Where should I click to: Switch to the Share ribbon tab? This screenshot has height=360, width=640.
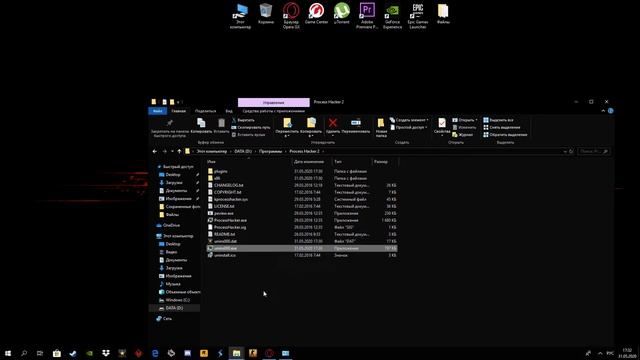205,111
